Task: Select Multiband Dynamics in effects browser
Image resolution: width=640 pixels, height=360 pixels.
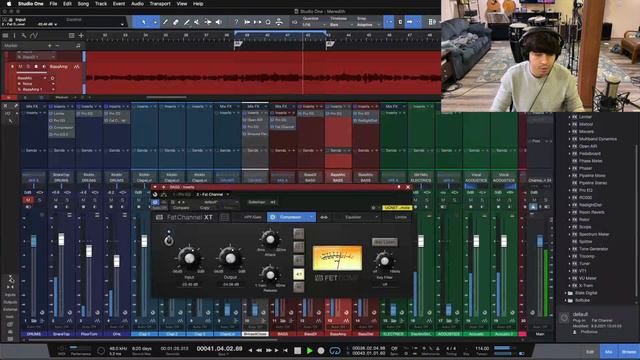Action: tap(598, 139)
